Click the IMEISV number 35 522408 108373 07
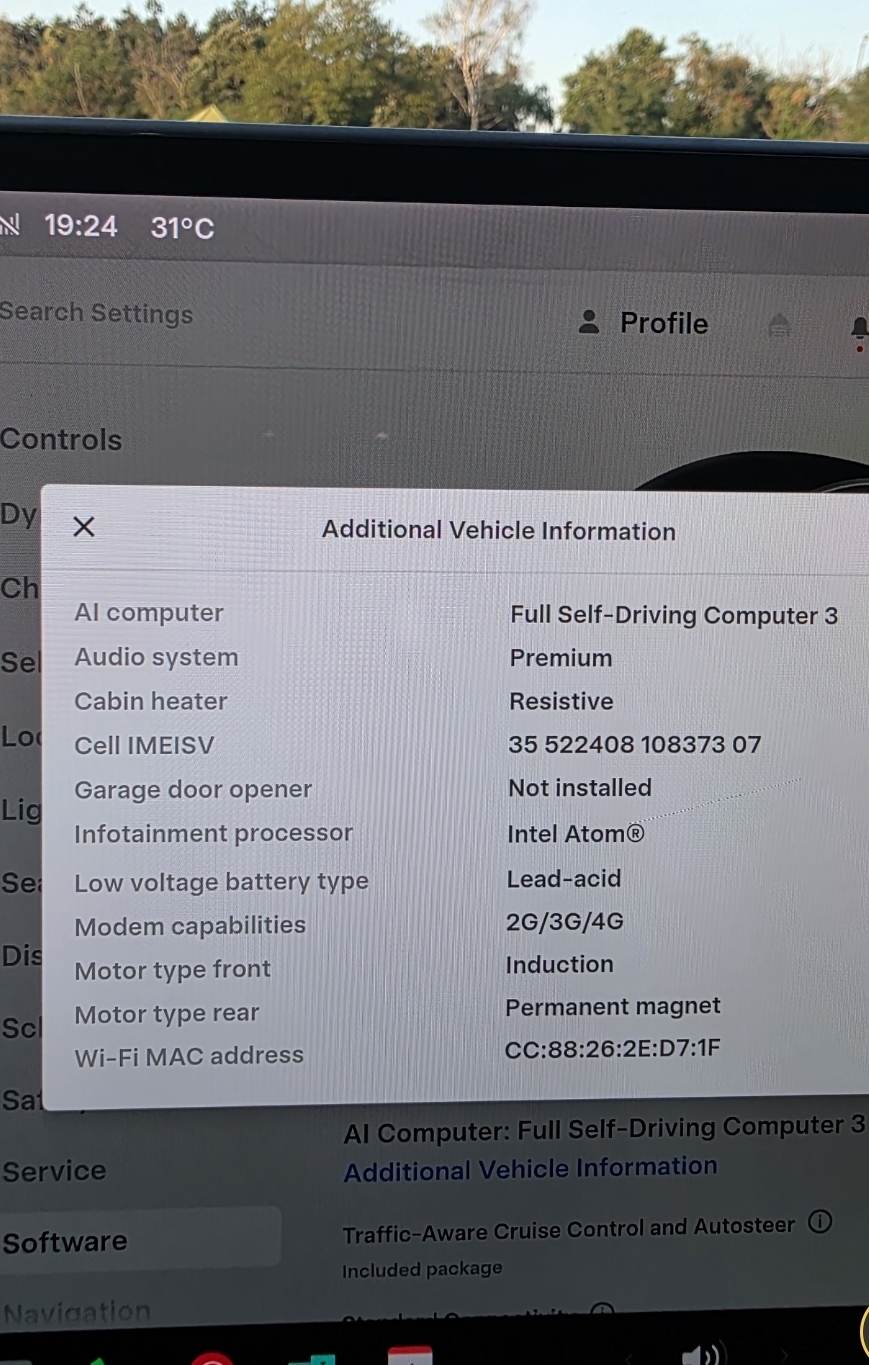 pos(635,745)
